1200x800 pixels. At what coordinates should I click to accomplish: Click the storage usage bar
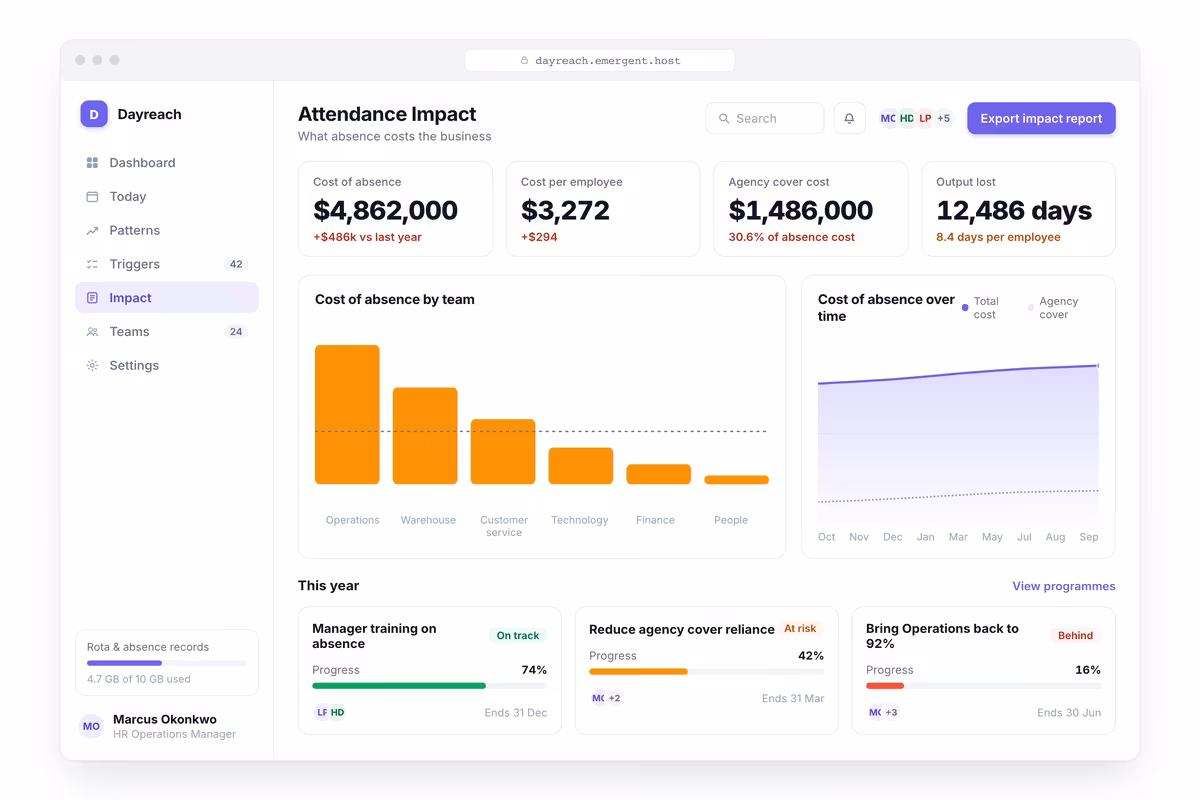click(167, 663)
